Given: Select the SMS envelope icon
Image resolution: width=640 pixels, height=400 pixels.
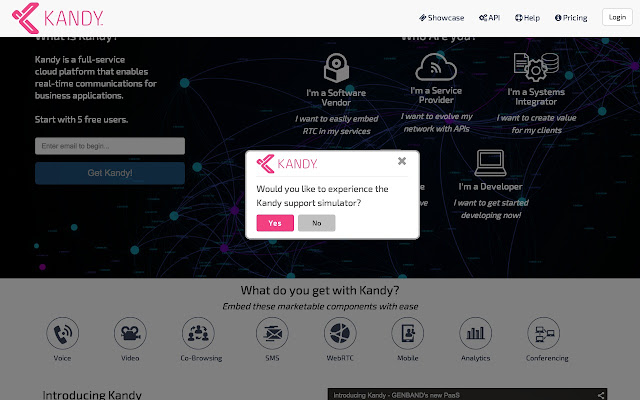Looking at the screenshot, I should [272, 333].
